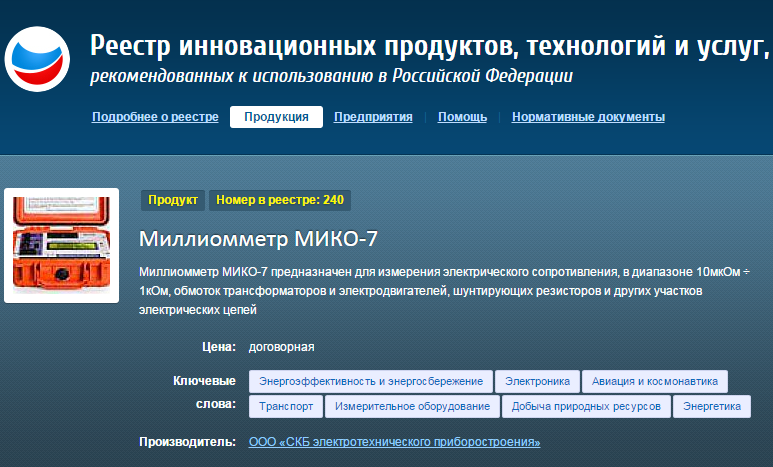Click the Цена: label
773x467 pixels.
coord(219,347)
